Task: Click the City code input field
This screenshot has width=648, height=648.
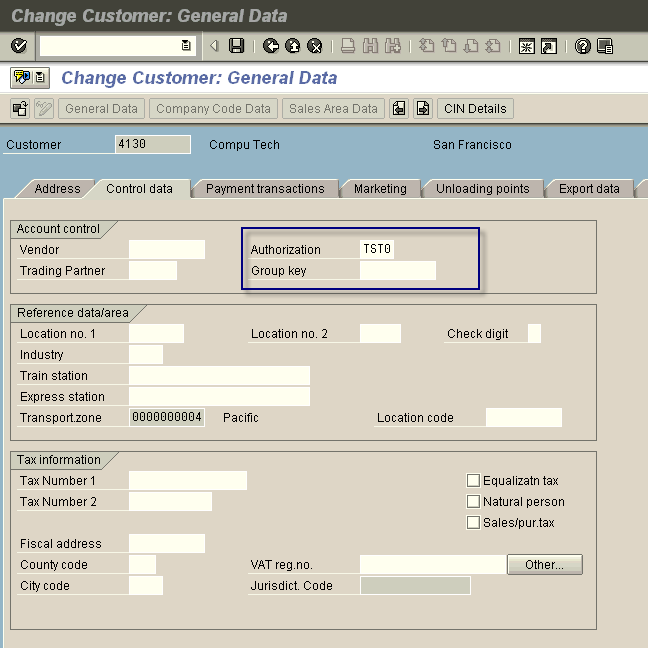Action: point(145,586)
